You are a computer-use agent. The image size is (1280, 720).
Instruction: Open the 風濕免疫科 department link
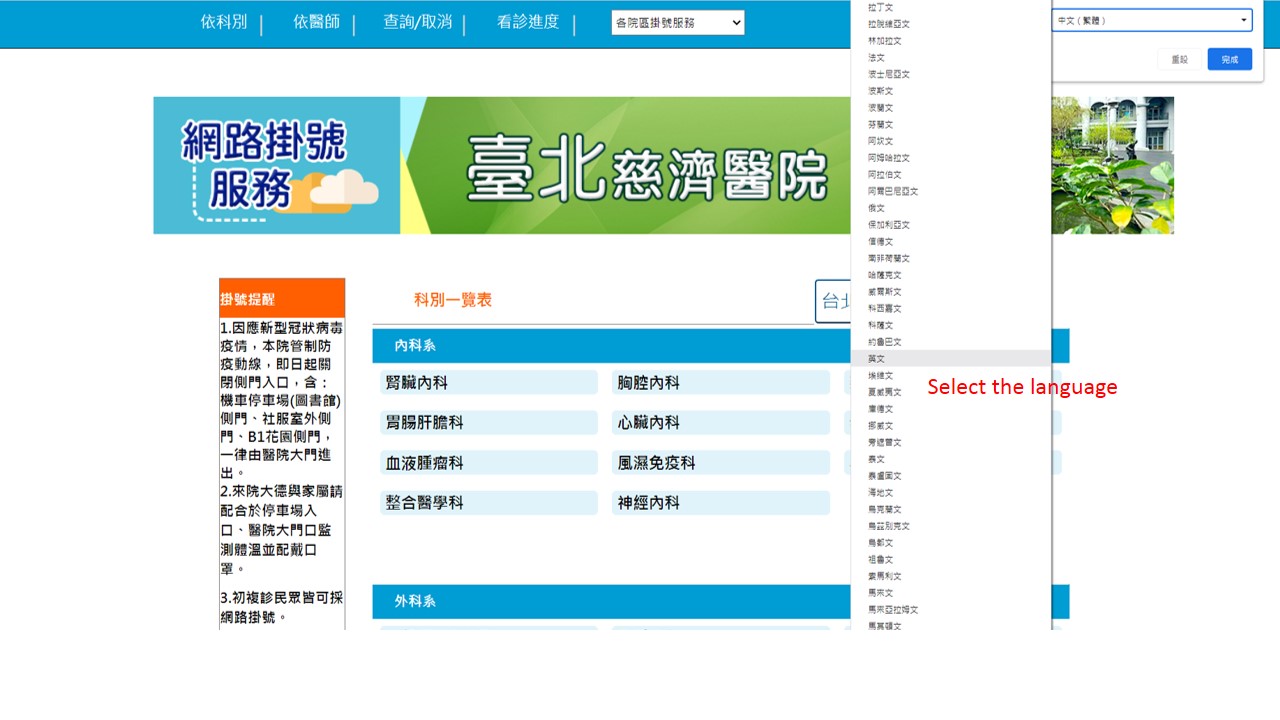coord(721,463)
